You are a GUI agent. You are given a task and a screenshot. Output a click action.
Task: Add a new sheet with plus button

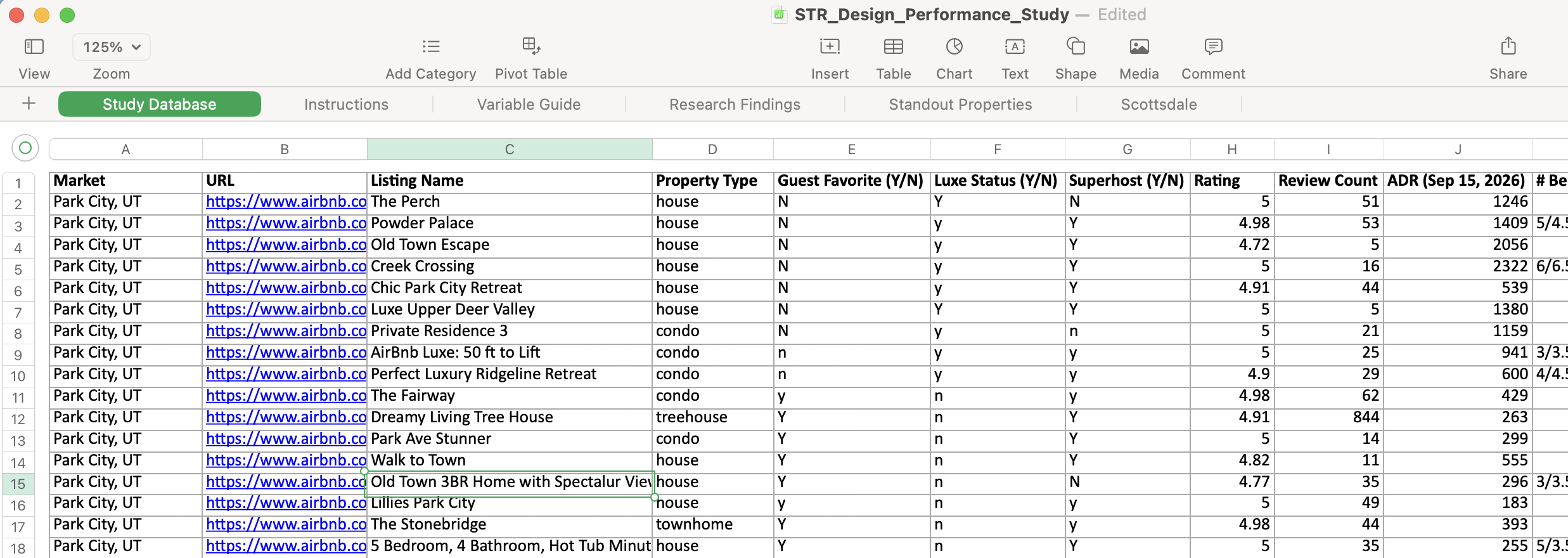pos(29,103)
